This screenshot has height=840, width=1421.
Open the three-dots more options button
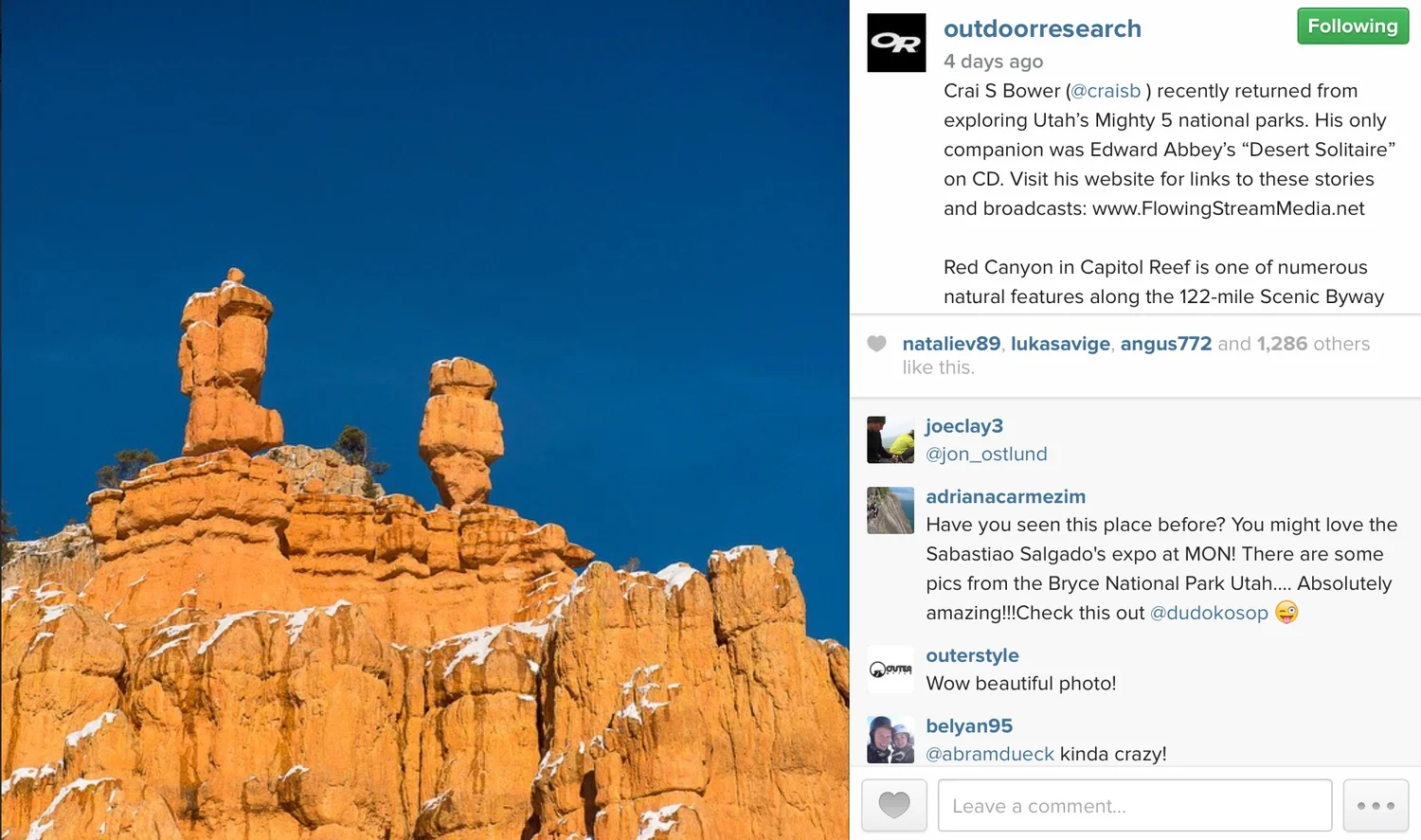click(1376, 805)
